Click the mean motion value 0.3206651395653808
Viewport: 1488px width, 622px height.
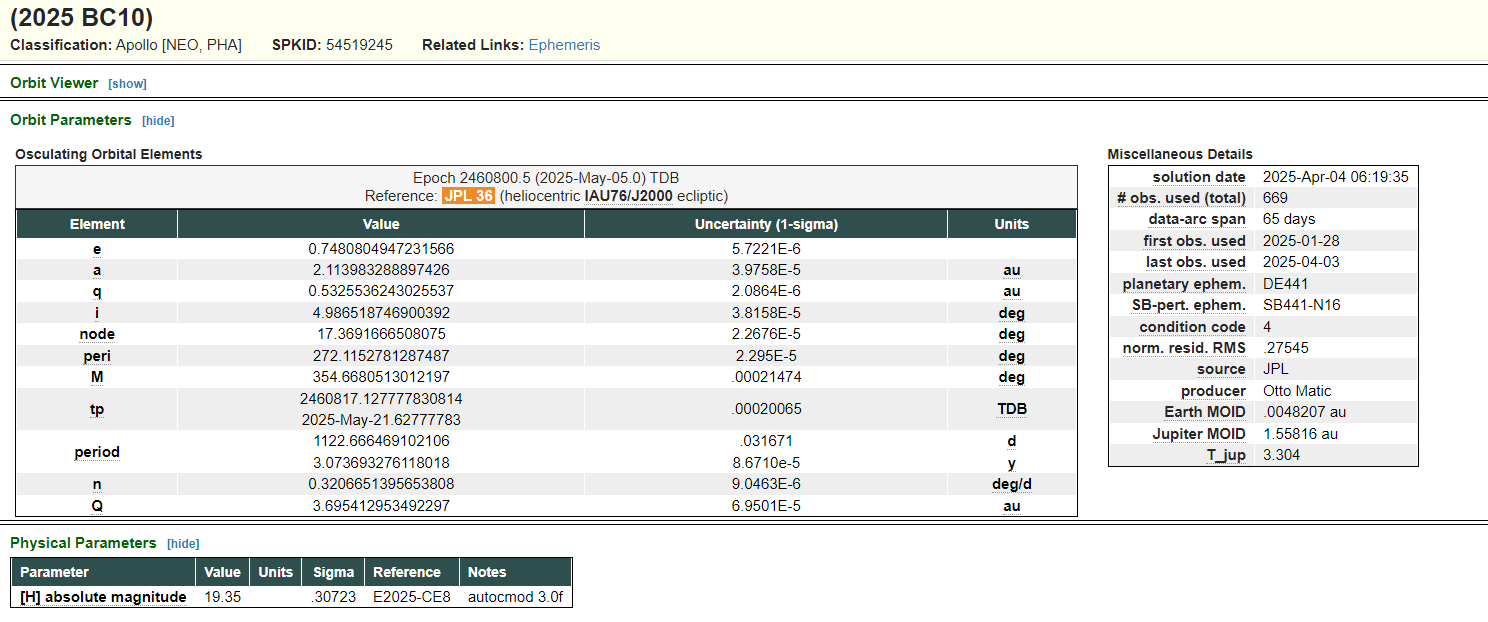pyautogui.click(x=381, y=484)
